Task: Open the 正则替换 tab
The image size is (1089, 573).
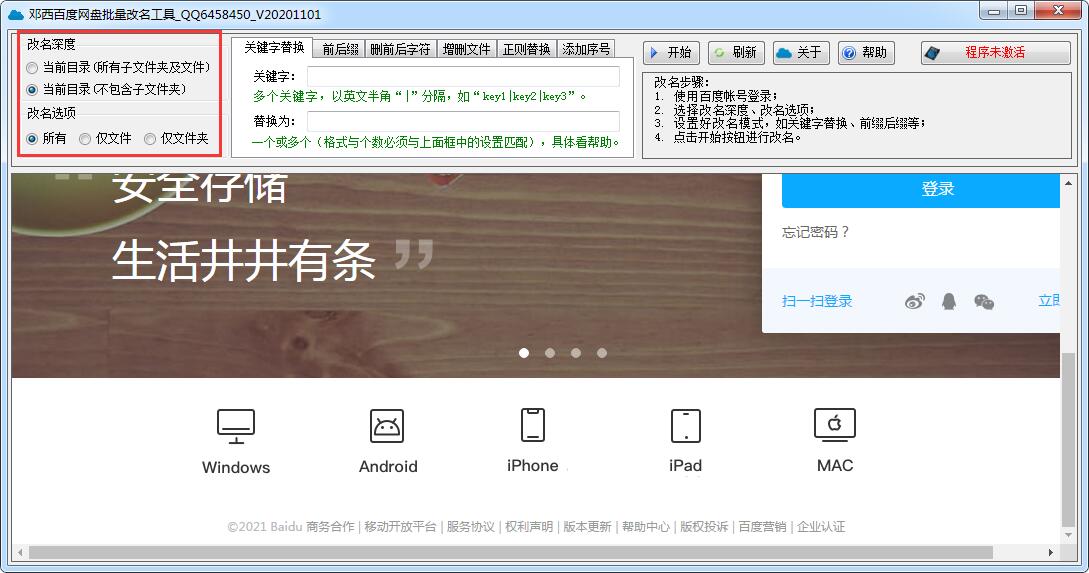Action: coord(526,49)
